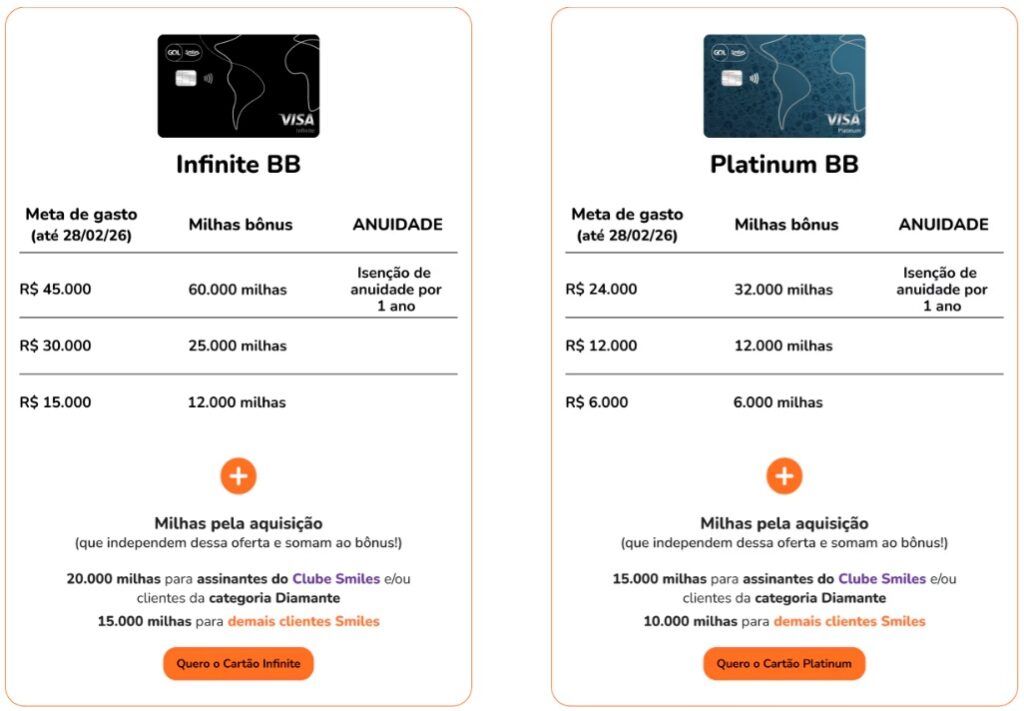Click the blue Platinum Visa card image
Viewport: 1024px width, 711px height.
pos(784,86)
